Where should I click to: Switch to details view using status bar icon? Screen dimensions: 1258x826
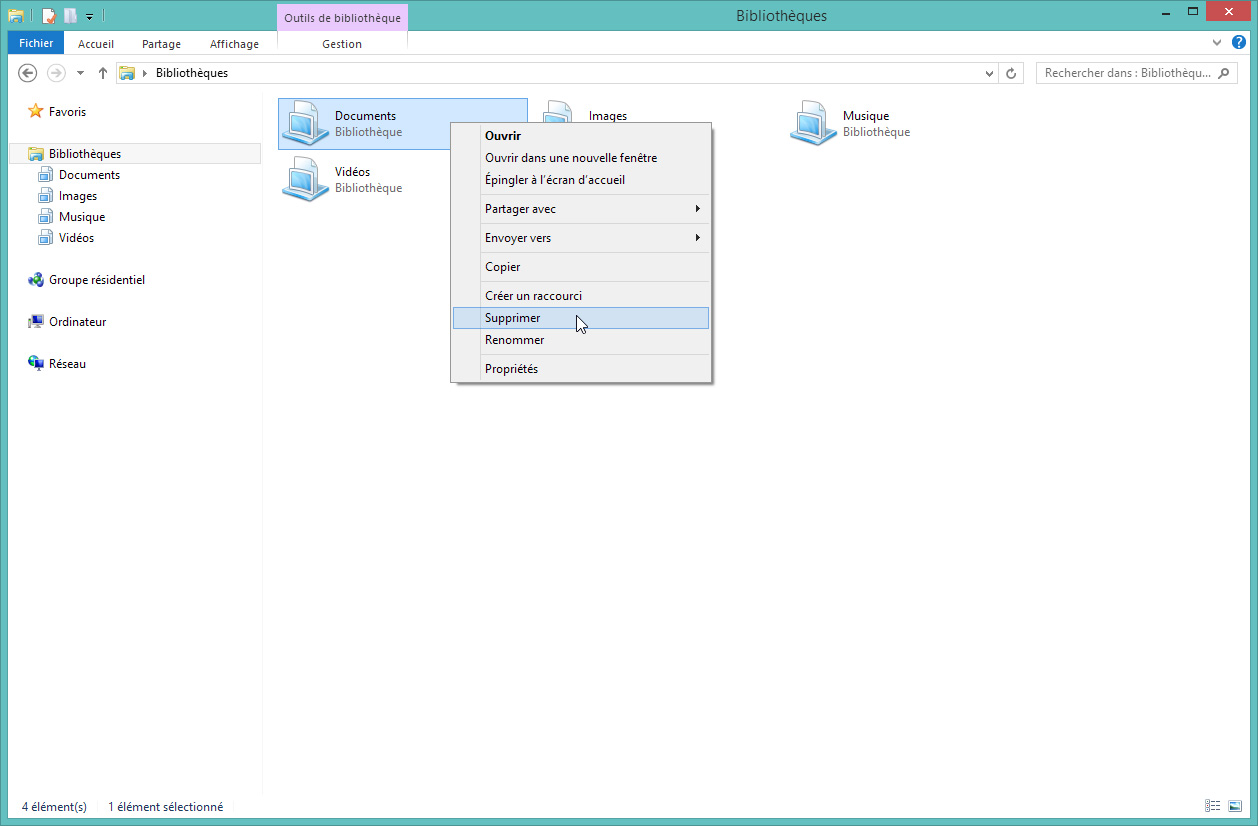coord(1213,806)
